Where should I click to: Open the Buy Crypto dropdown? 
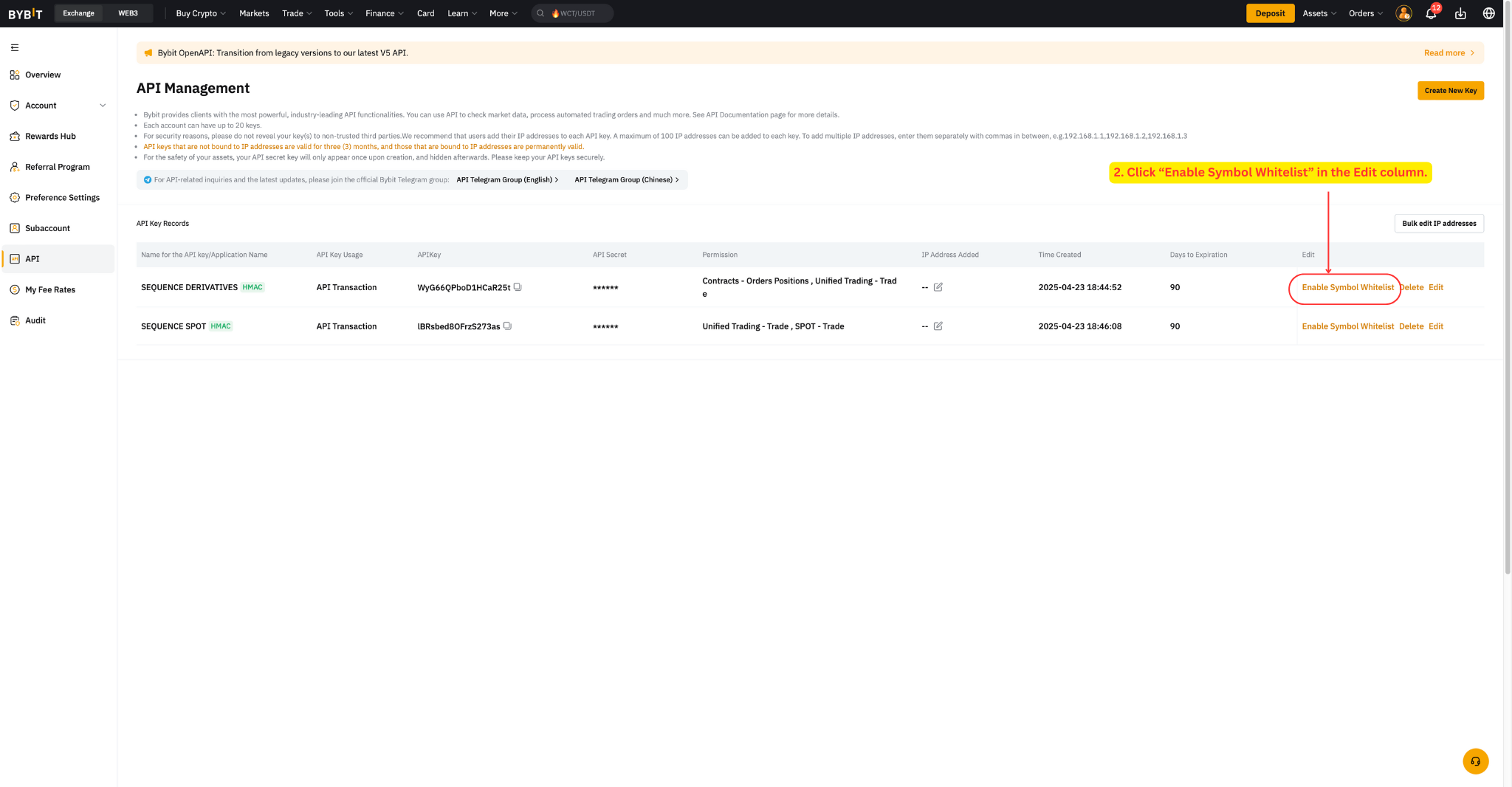click(x=201, y=13)
